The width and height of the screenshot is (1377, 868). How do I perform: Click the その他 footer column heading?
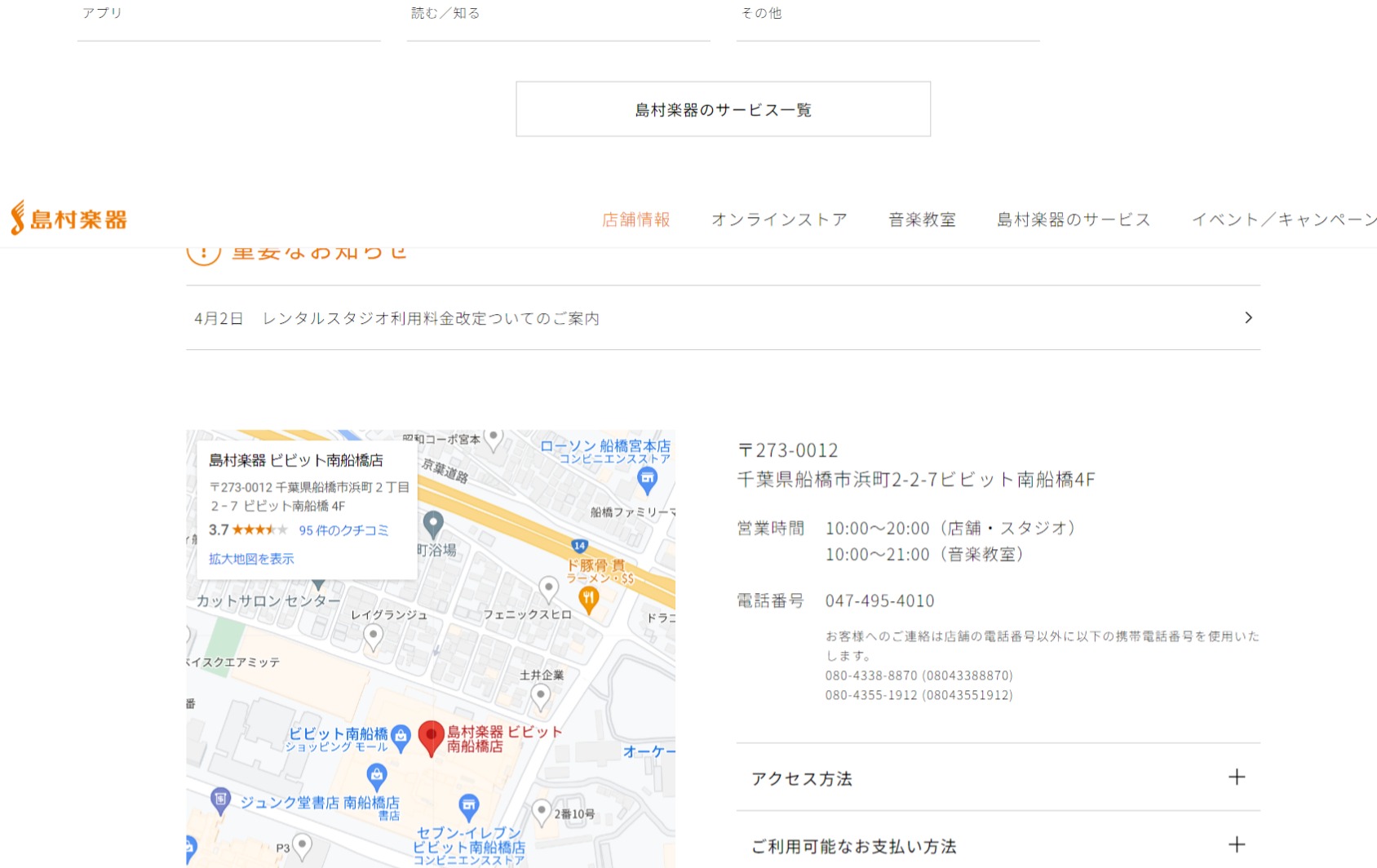[x=761, y=13]
